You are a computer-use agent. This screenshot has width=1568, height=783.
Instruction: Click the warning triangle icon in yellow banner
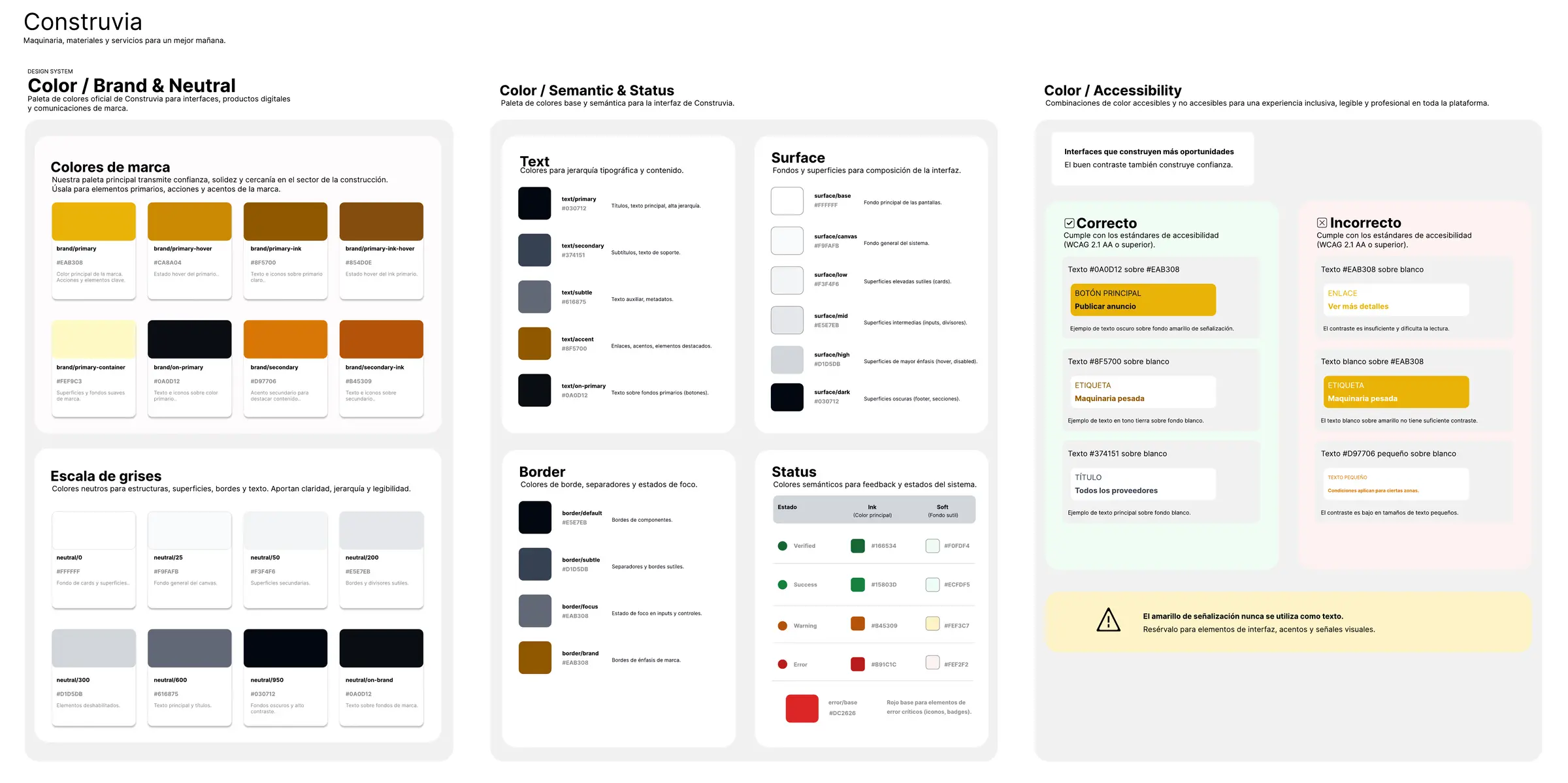[1108, 620]
